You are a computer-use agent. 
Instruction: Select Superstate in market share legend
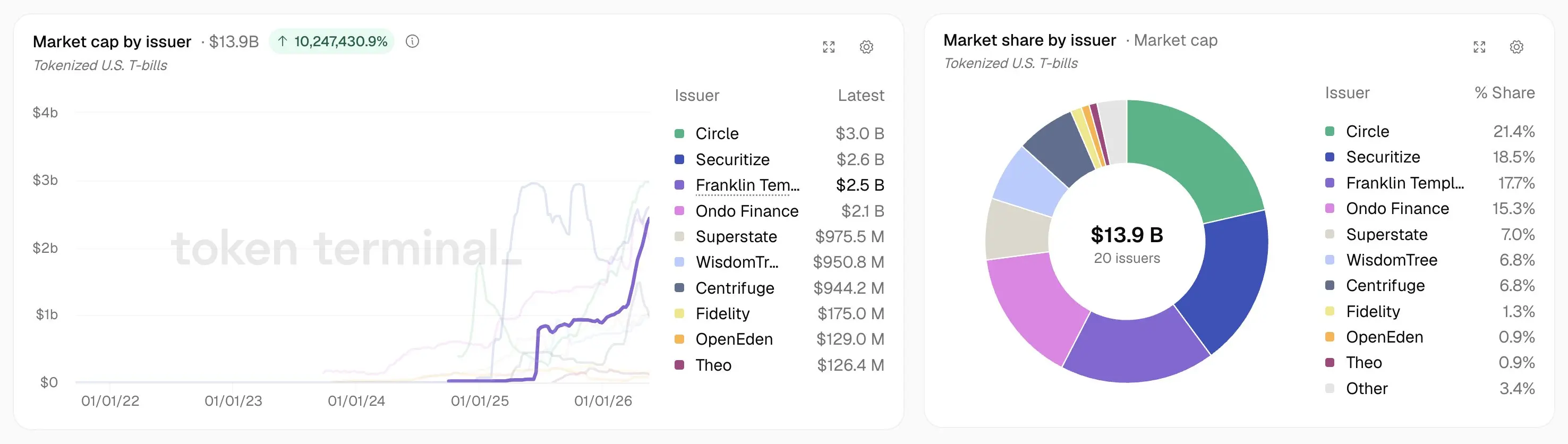(1387, 235)
